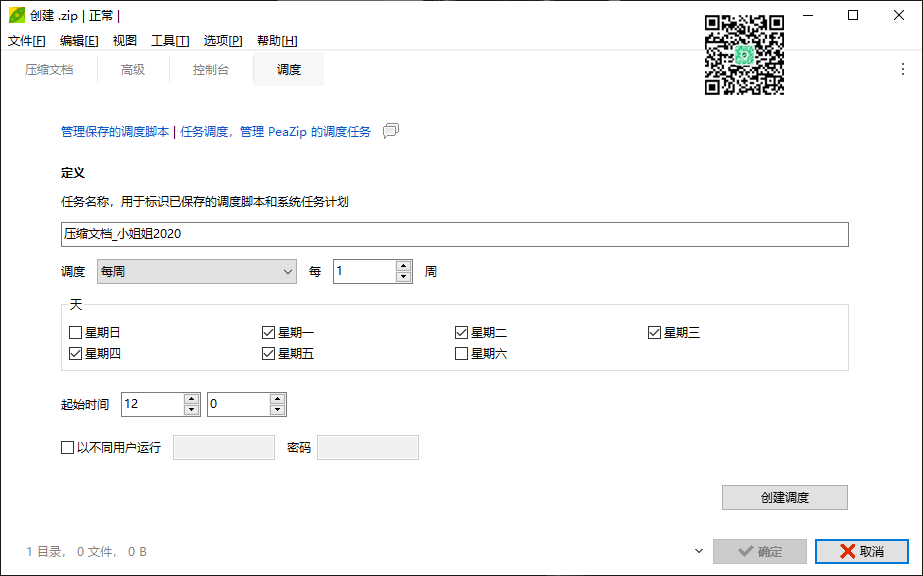Viewport: 923px width, 576px height.
Task: Close the PeaZip window
Action: tap(898, 15)
